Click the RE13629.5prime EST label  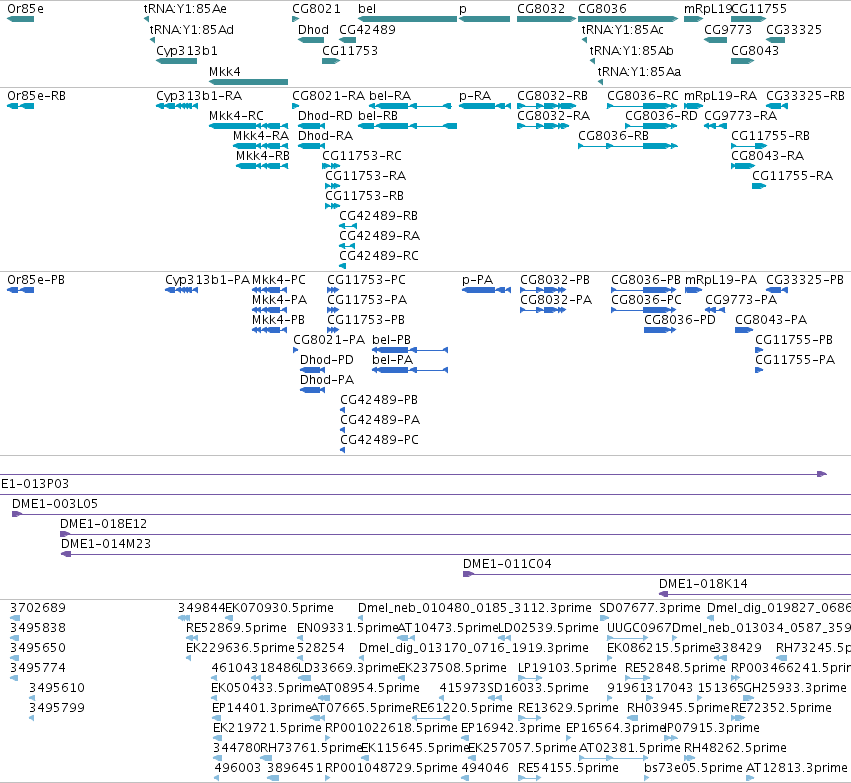[568, 708]
